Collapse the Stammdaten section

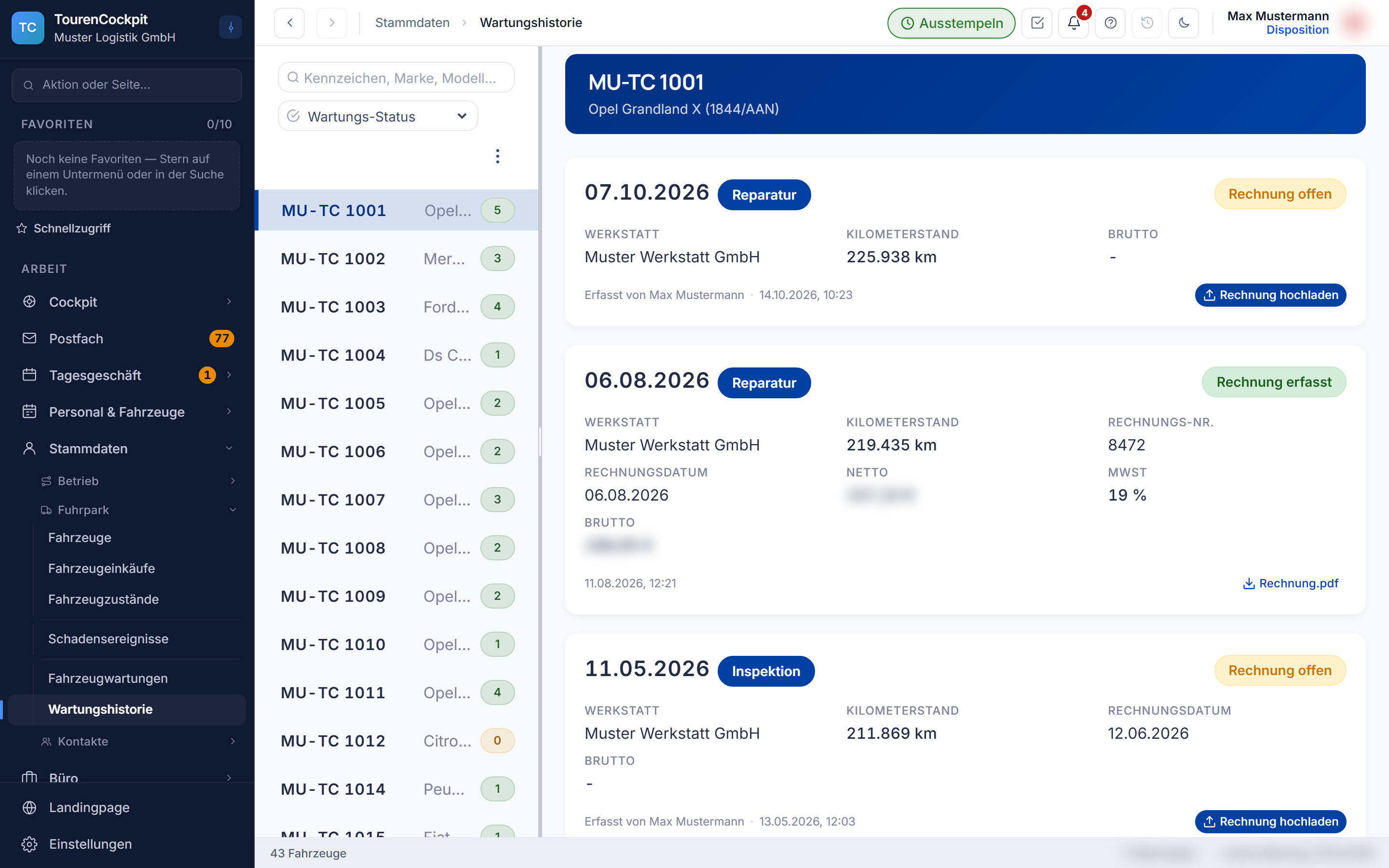pos(127,449)
